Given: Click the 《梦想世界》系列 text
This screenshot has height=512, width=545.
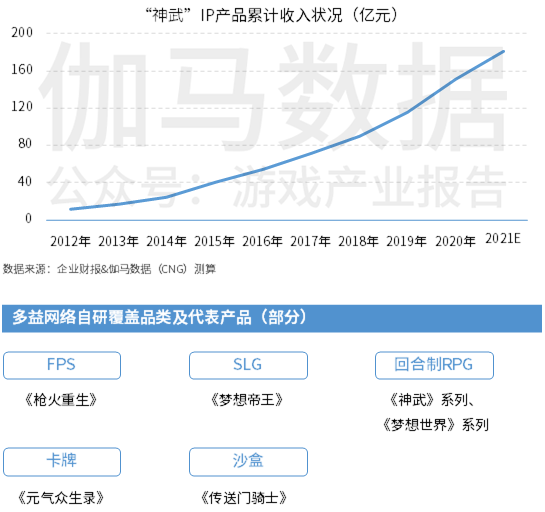Looking at the screenshot, I should [436, 425].
